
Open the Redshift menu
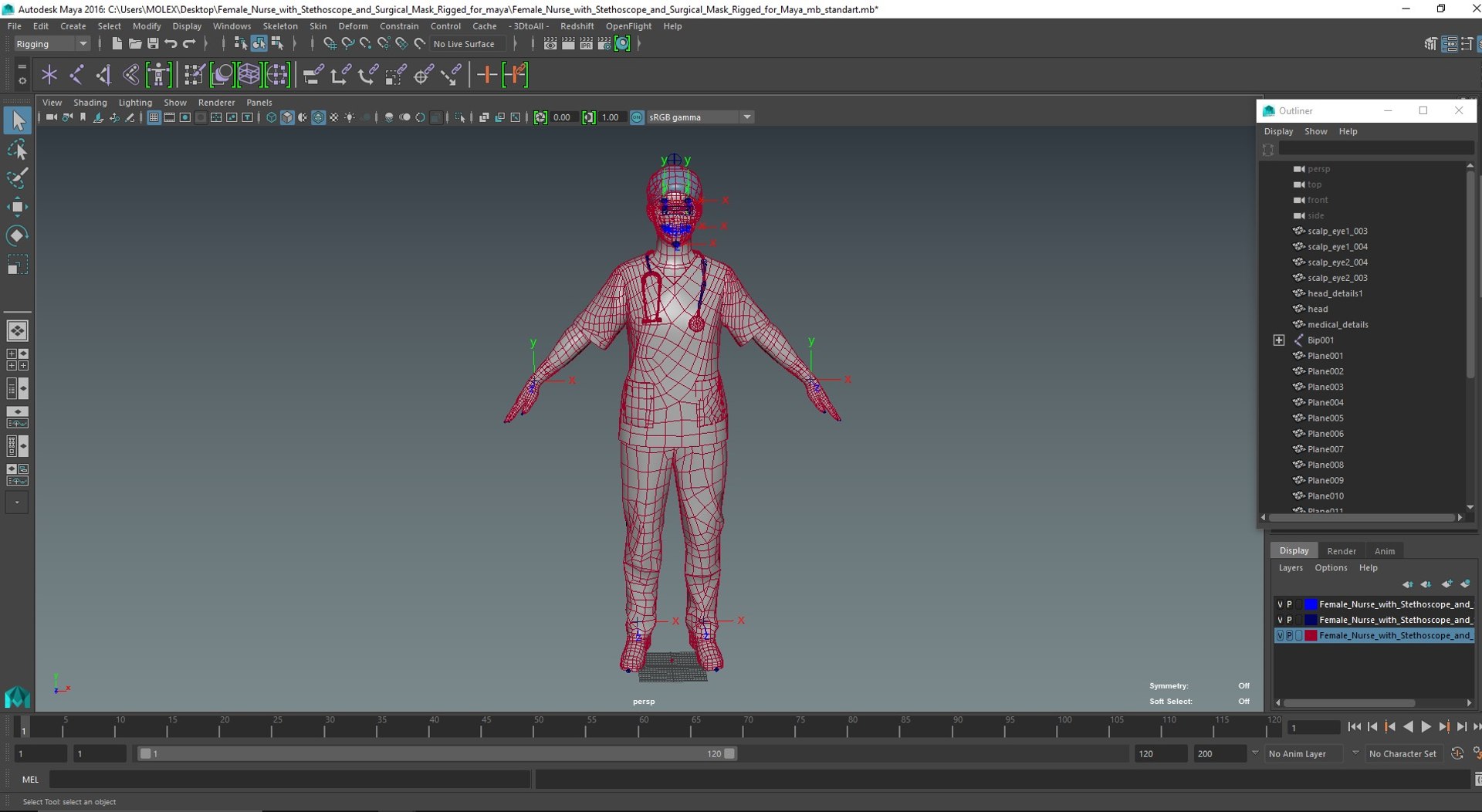pyautogui.click(x=577, y=26)
